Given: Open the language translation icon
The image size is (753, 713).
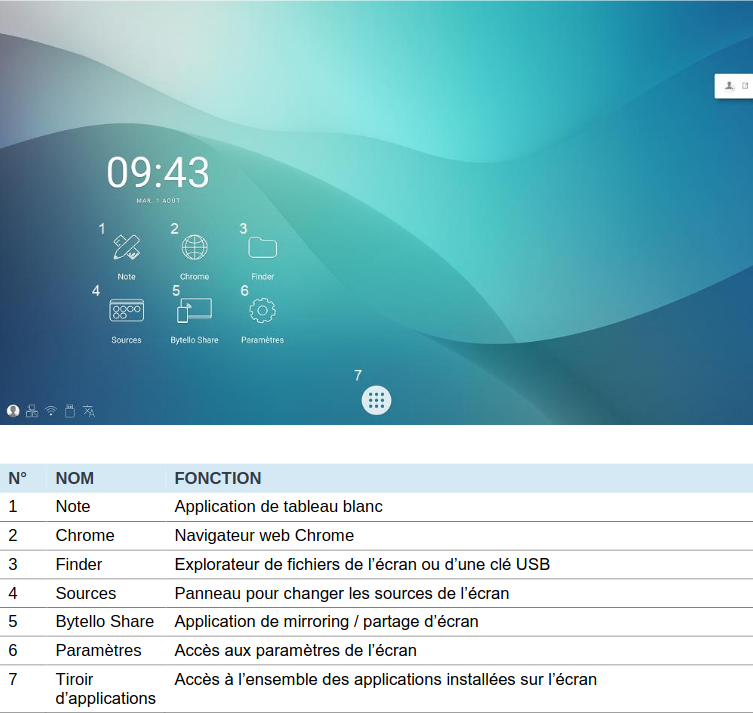Looking at the screenshot, I should (89, 410).
